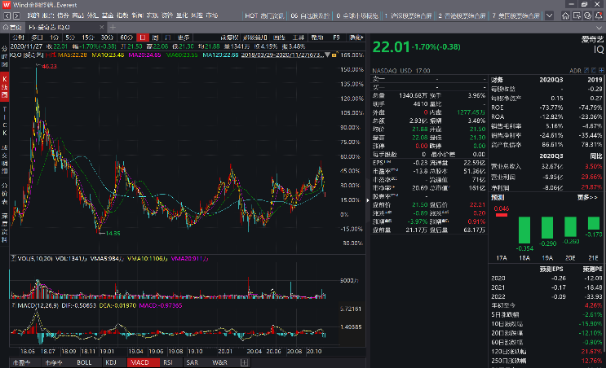Select the RSI indicator tab
Screen dimensions: 606x369
point(168,362)
